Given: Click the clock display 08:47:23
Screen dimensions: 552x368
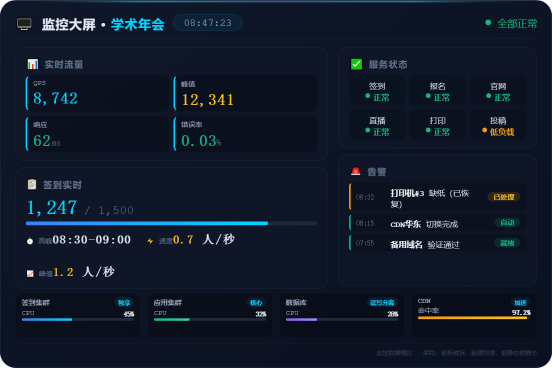Looking at the screenshot, I should 208,23.
